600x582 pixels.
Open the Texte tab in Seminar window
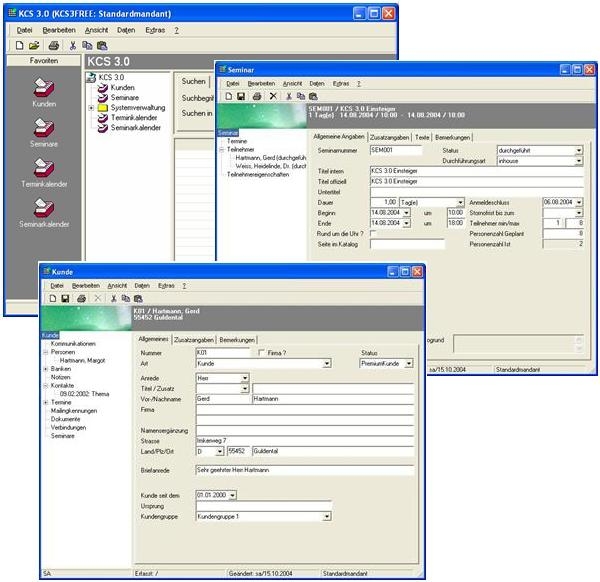[422, 137]
